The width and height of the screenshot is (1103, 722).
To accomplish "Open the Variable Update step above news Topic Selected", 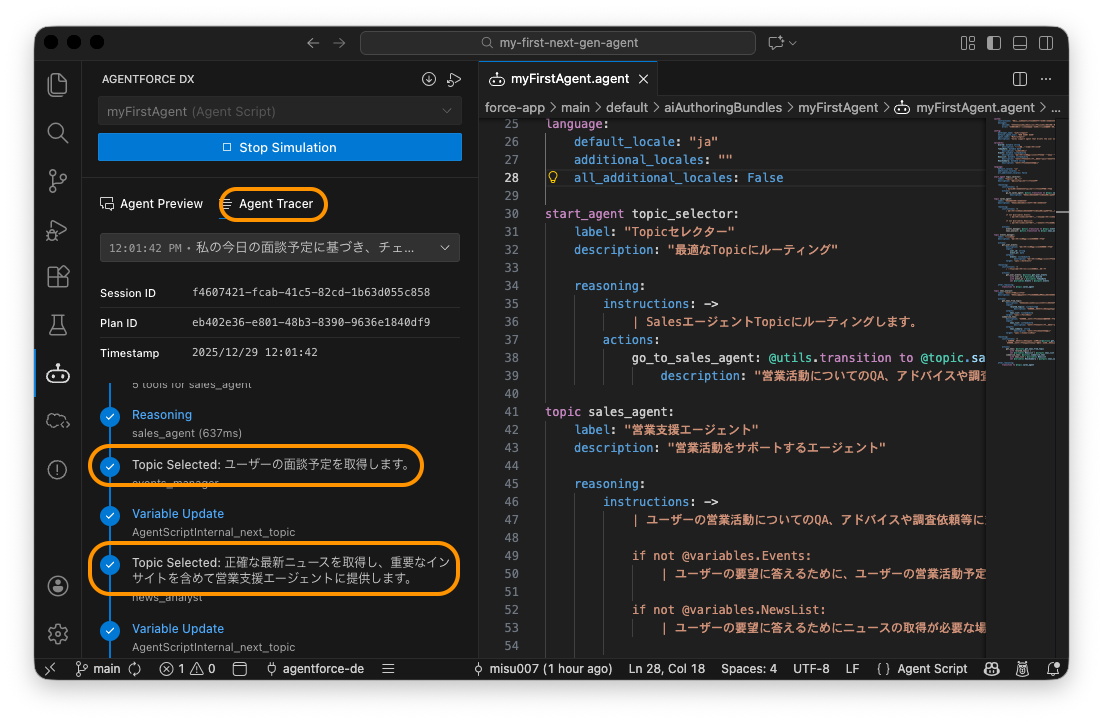I will pos(178,514).
